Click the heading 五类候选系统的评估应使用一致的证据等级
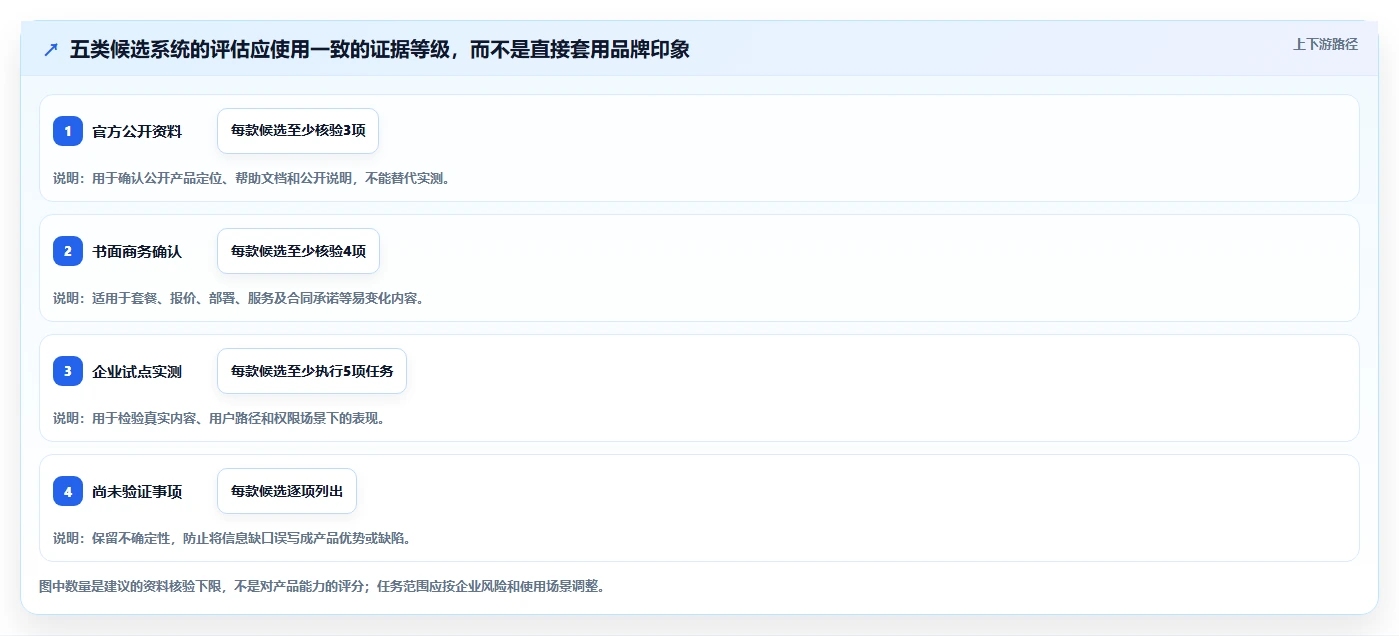This screenshot has width=1399, height=636. (380, 49)
